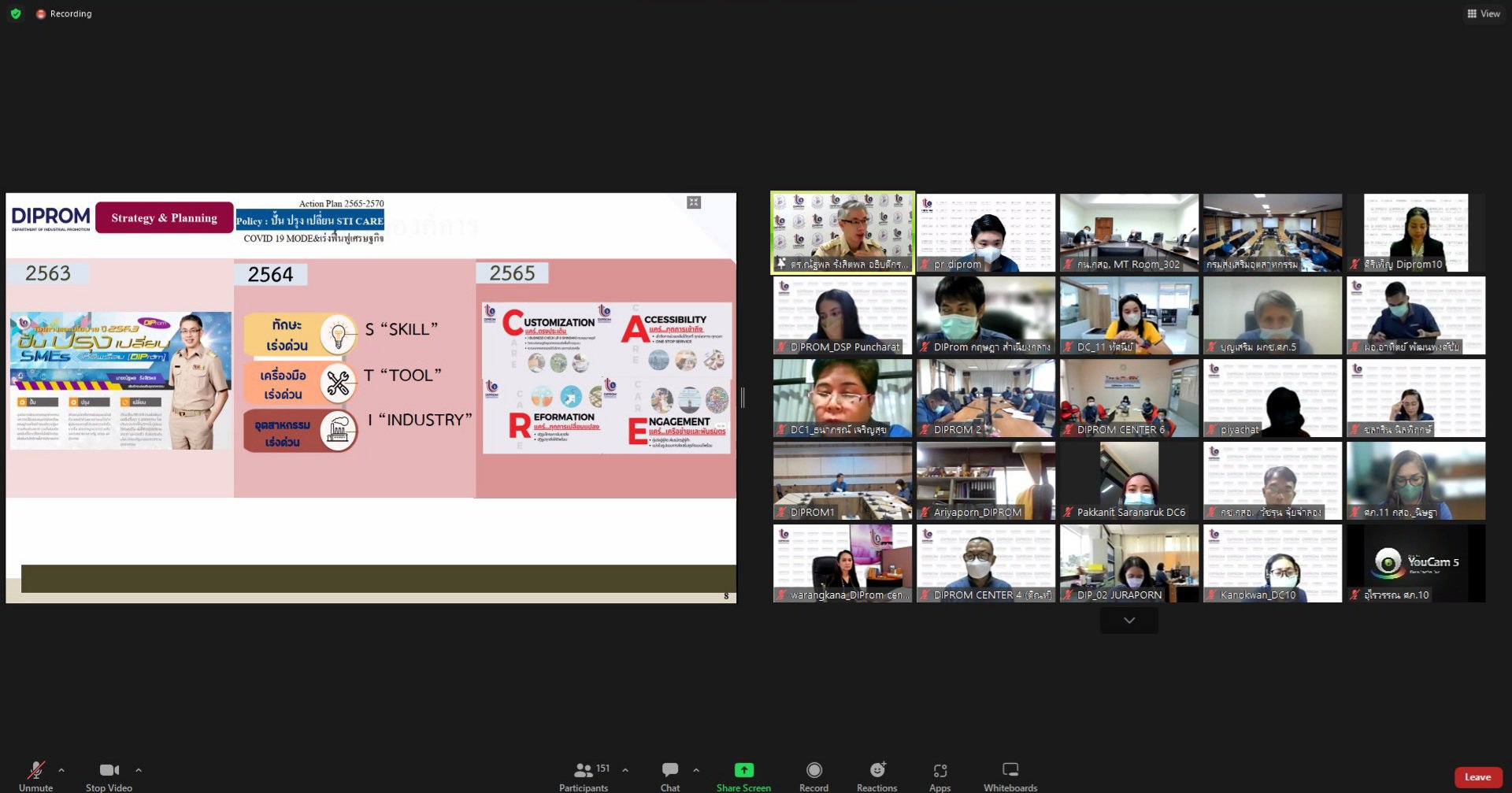The image size is (1512, 793).
Task: Show next page of video thumbnails
Action: [x=1129, y=621]
